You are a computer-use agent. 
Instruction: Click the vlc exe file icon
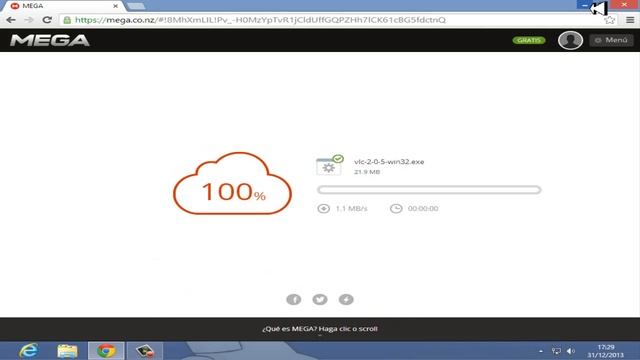330,165
